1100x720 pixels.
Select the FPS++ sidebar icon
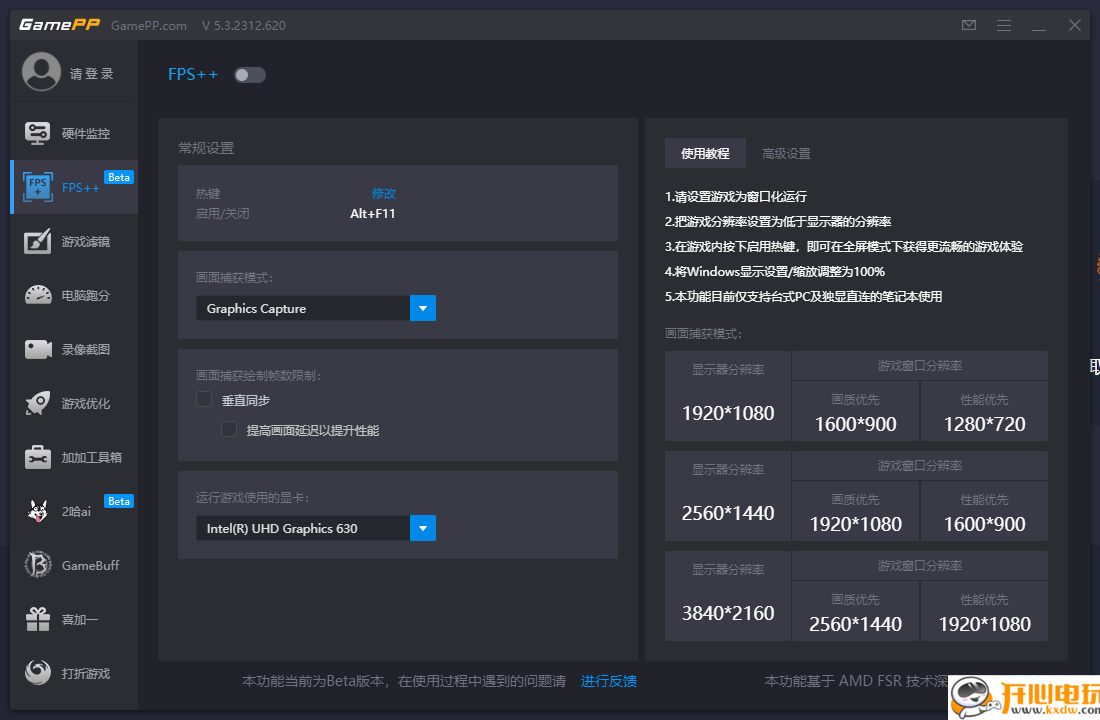(x=38, y=187)
